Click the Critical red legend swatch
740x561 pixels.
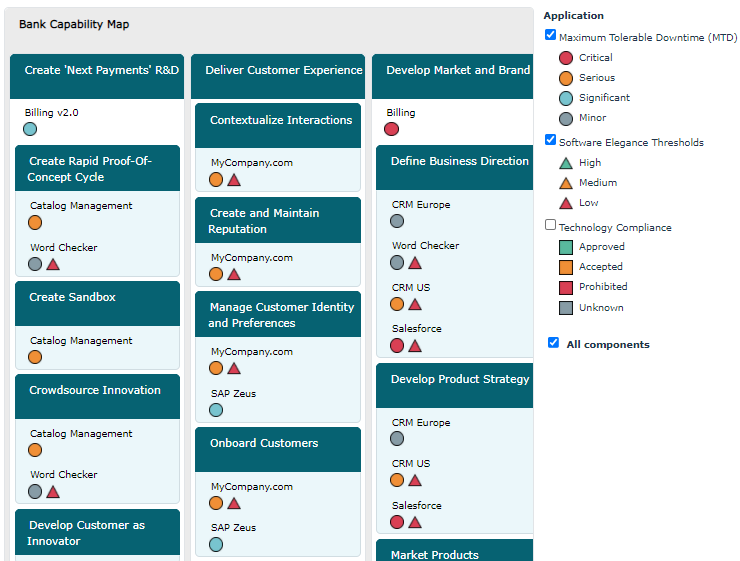point(566,58)
